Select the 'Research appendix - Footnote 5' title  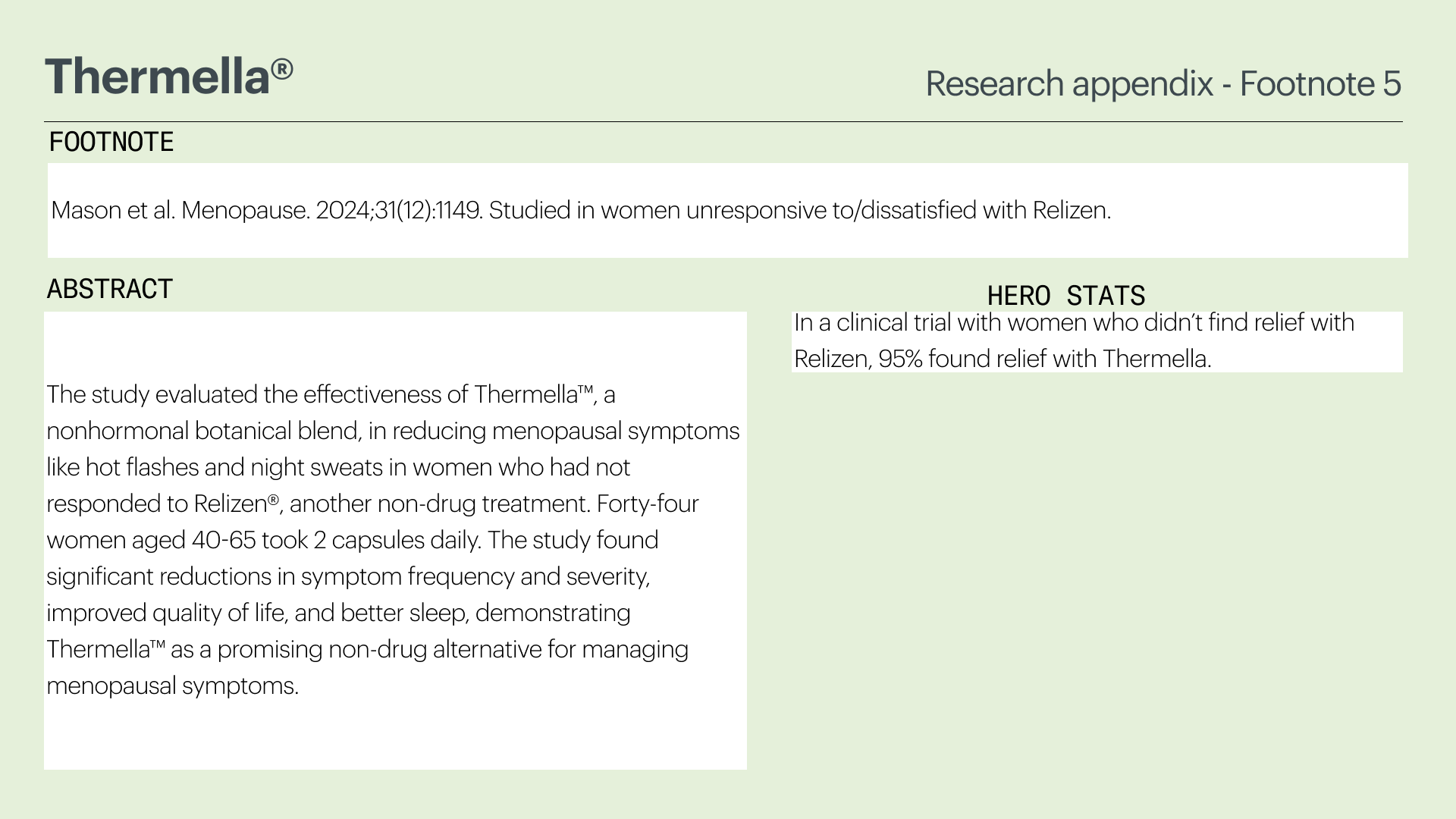coord(1163,84)
